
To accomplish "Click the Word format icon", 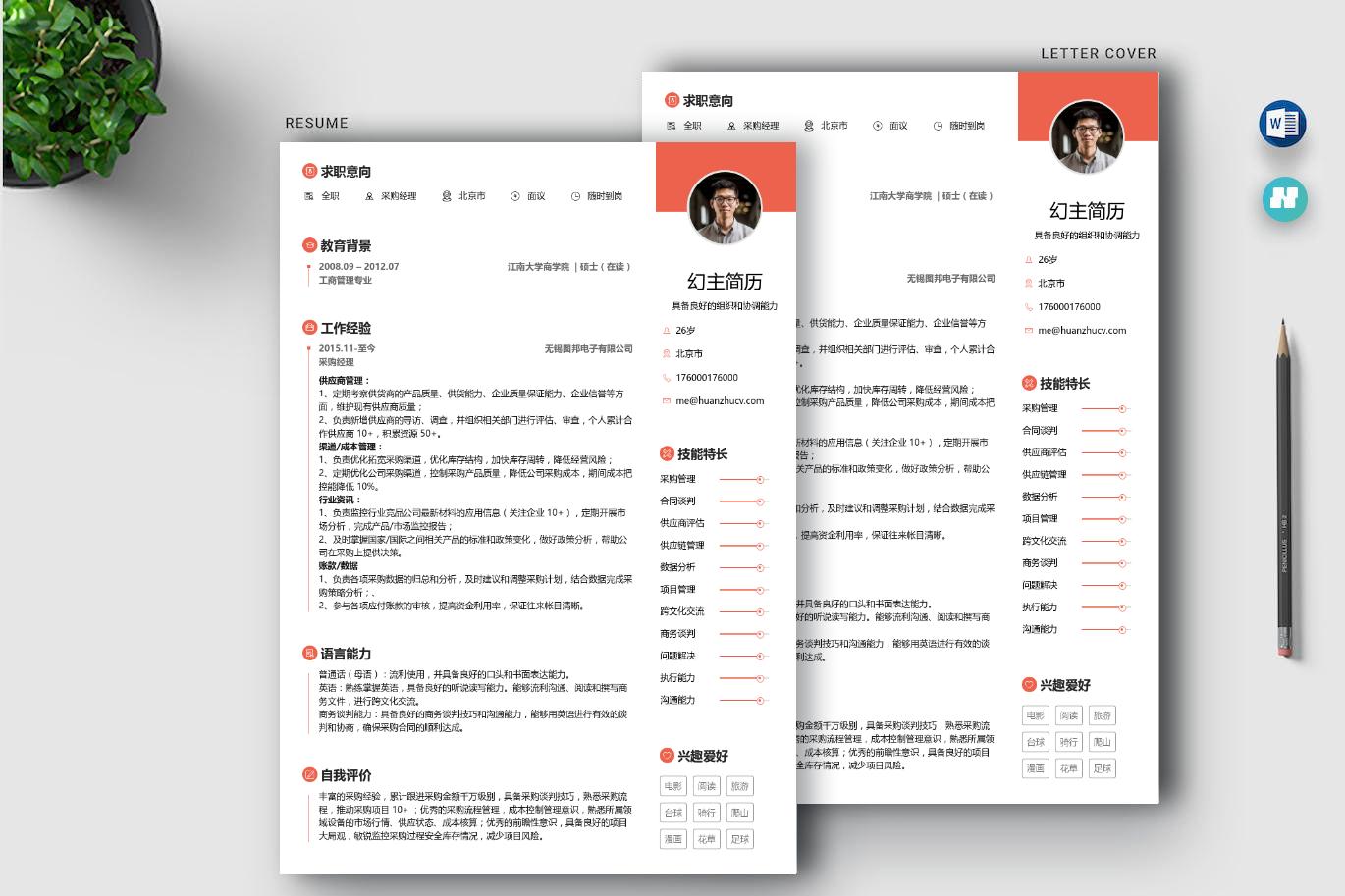I will click(1282, 124).
